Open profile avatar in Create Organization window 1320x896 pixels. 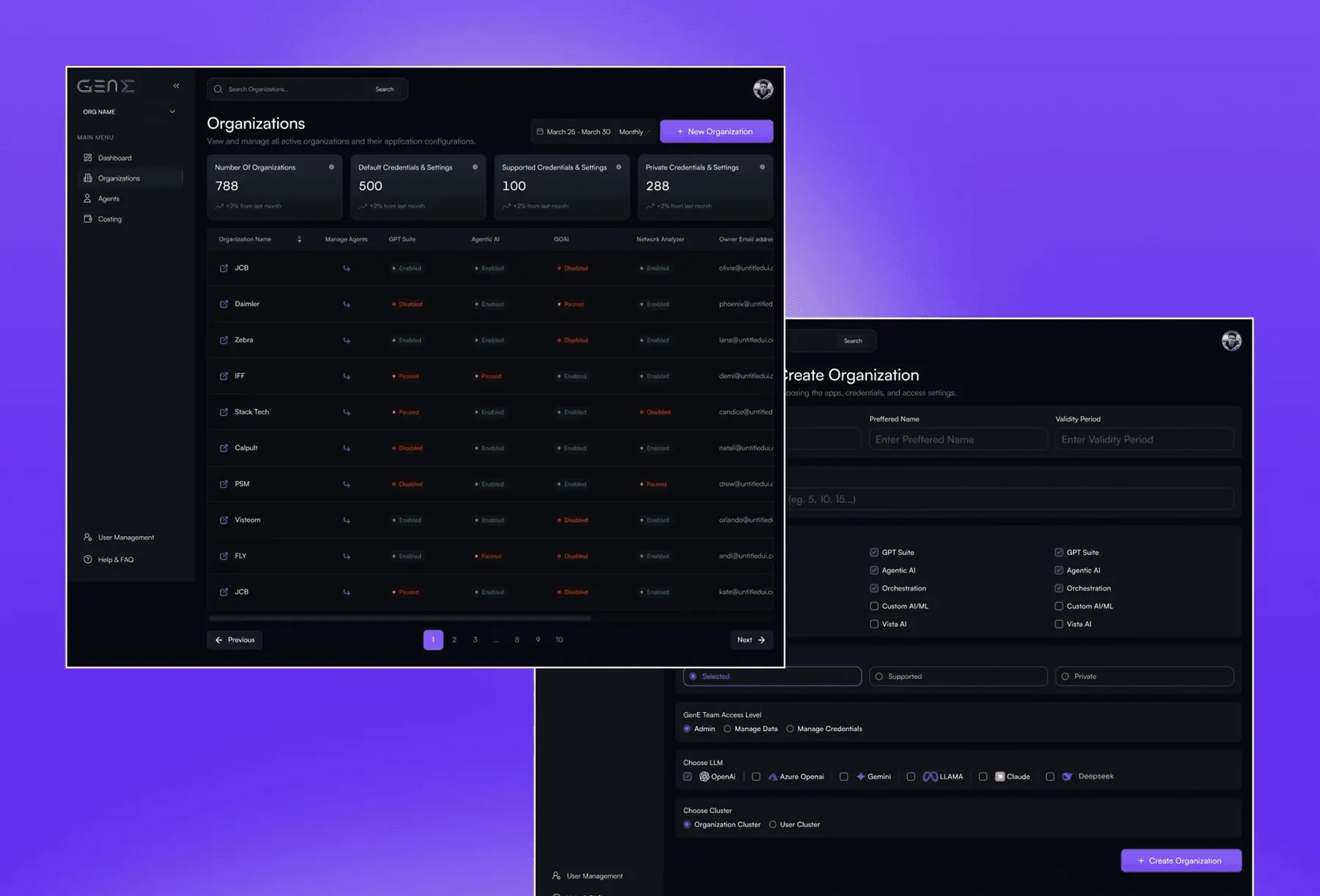point(1231,340)
